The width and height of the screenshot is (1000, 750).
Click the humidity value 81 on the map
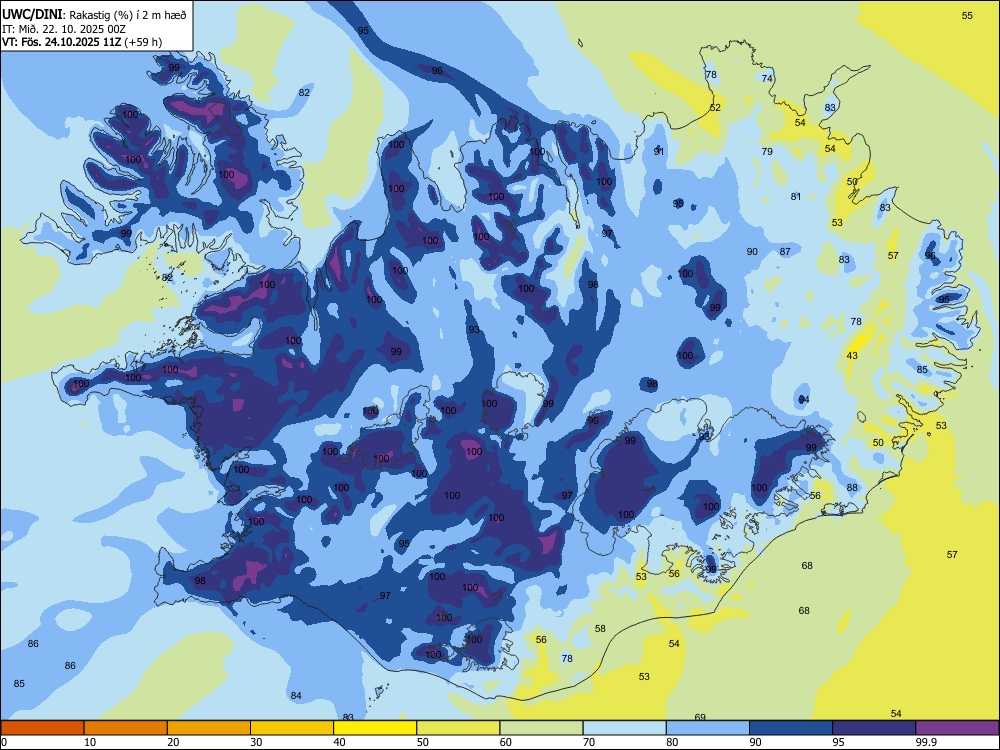point(796,197)
